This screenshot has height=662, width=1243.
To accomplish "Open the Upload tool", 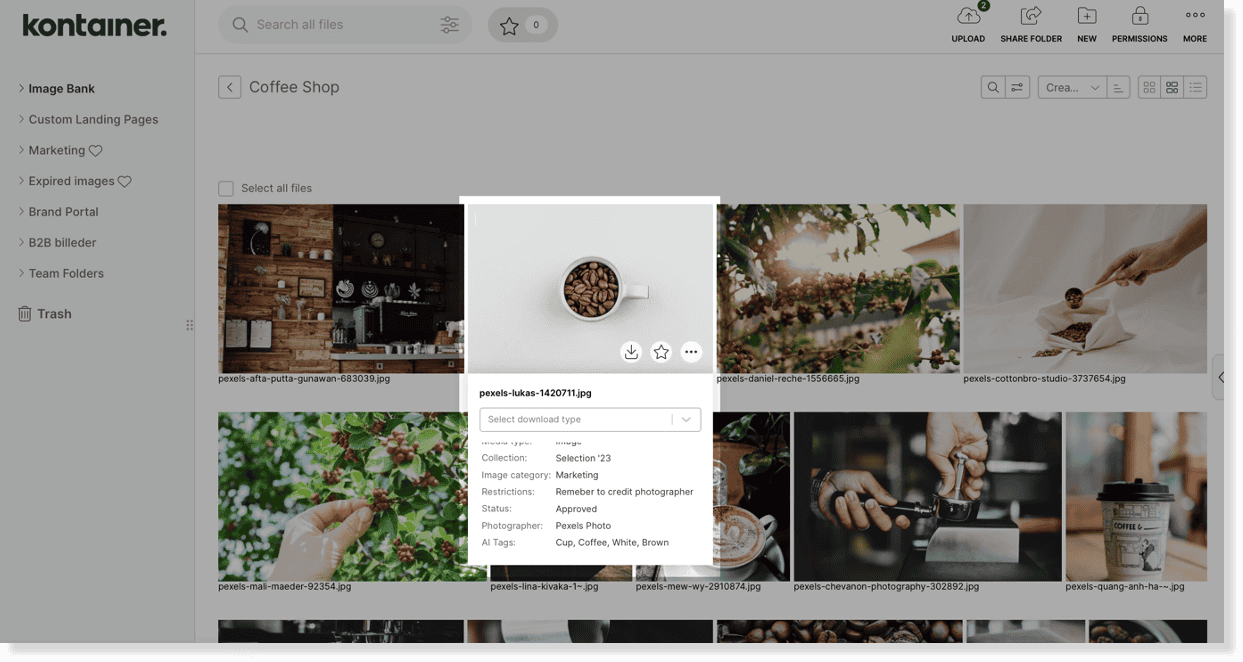I will (x=967, y=22).
